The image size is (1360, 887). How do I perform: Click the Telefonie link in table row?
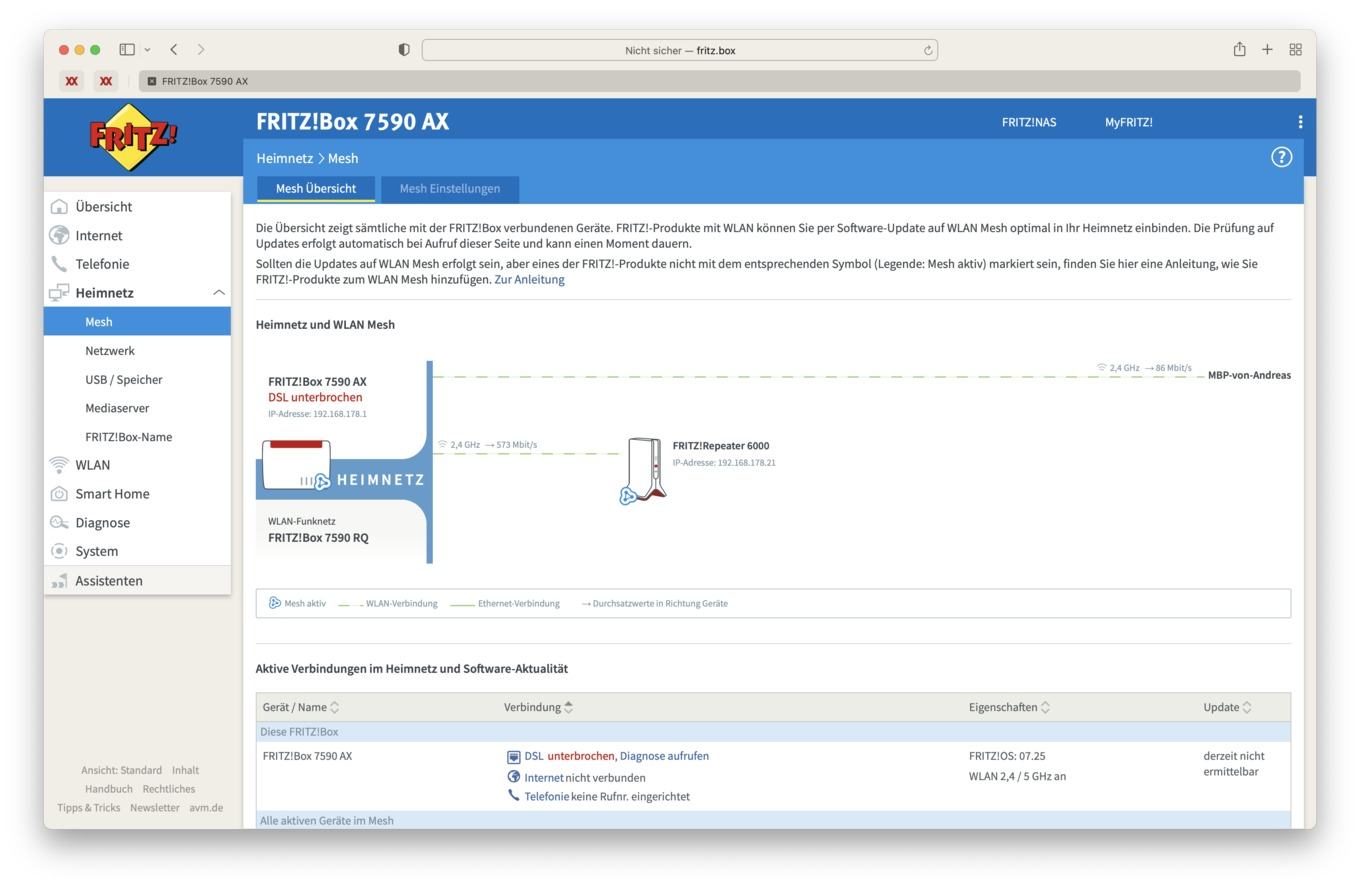point(546,797)
